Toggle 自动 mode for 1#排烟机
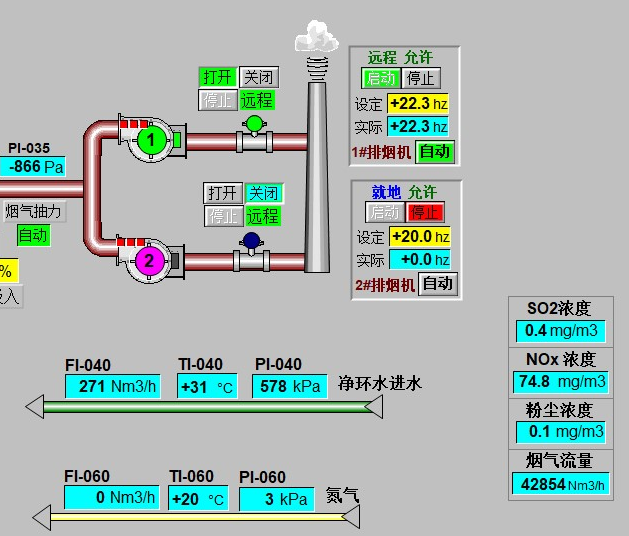 434,152
